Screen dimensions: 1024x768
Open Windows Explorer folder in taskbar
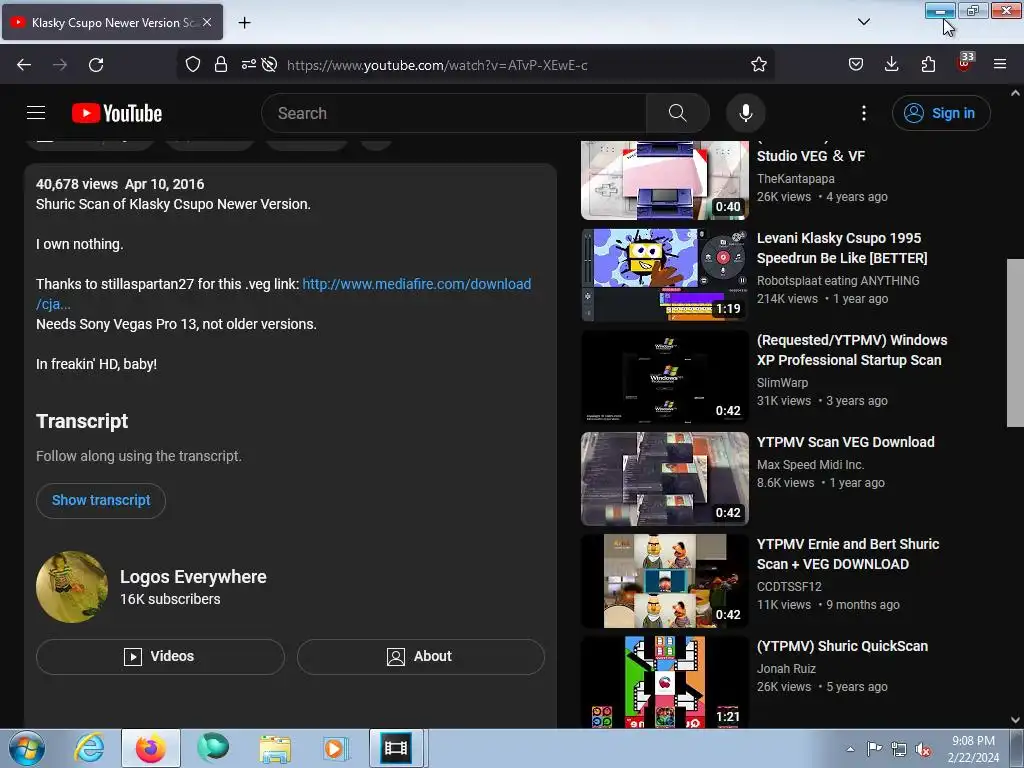pos(275,748)
